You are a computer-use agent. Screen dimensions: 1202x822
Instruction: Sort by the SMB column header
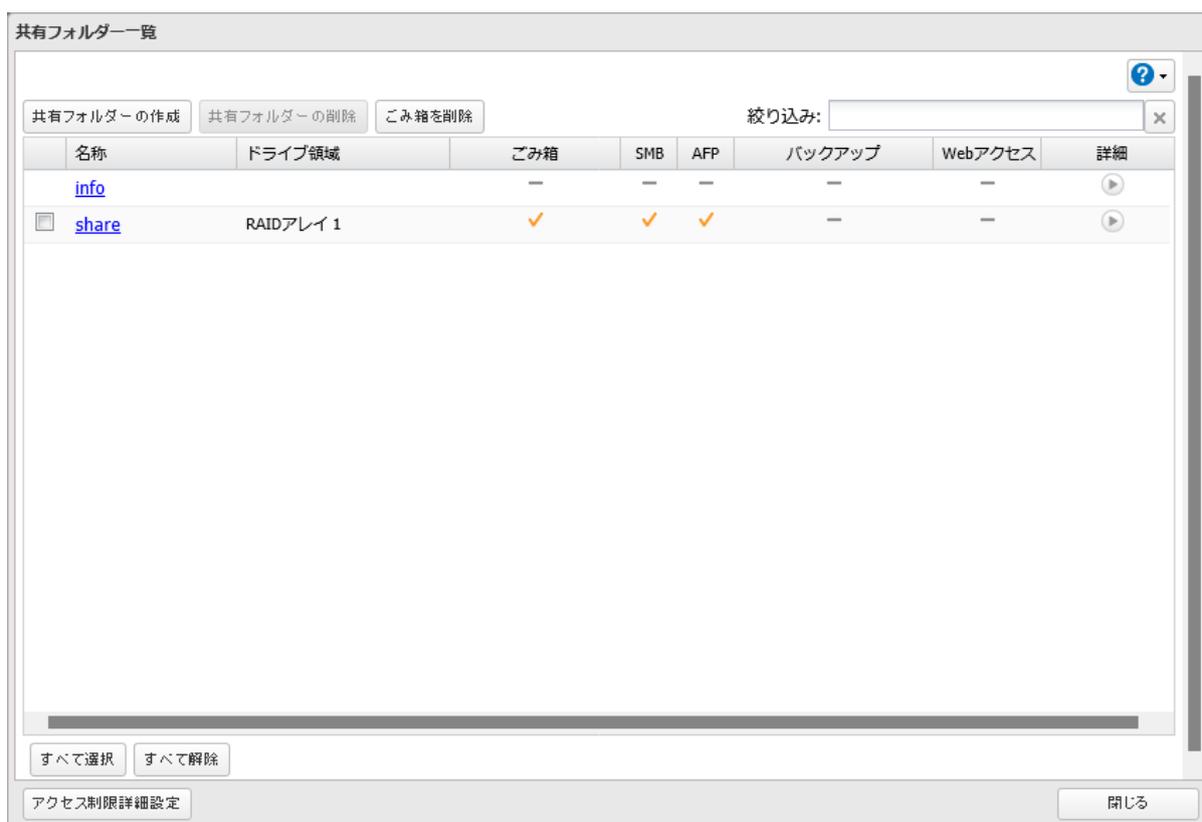tap(651, 152)
